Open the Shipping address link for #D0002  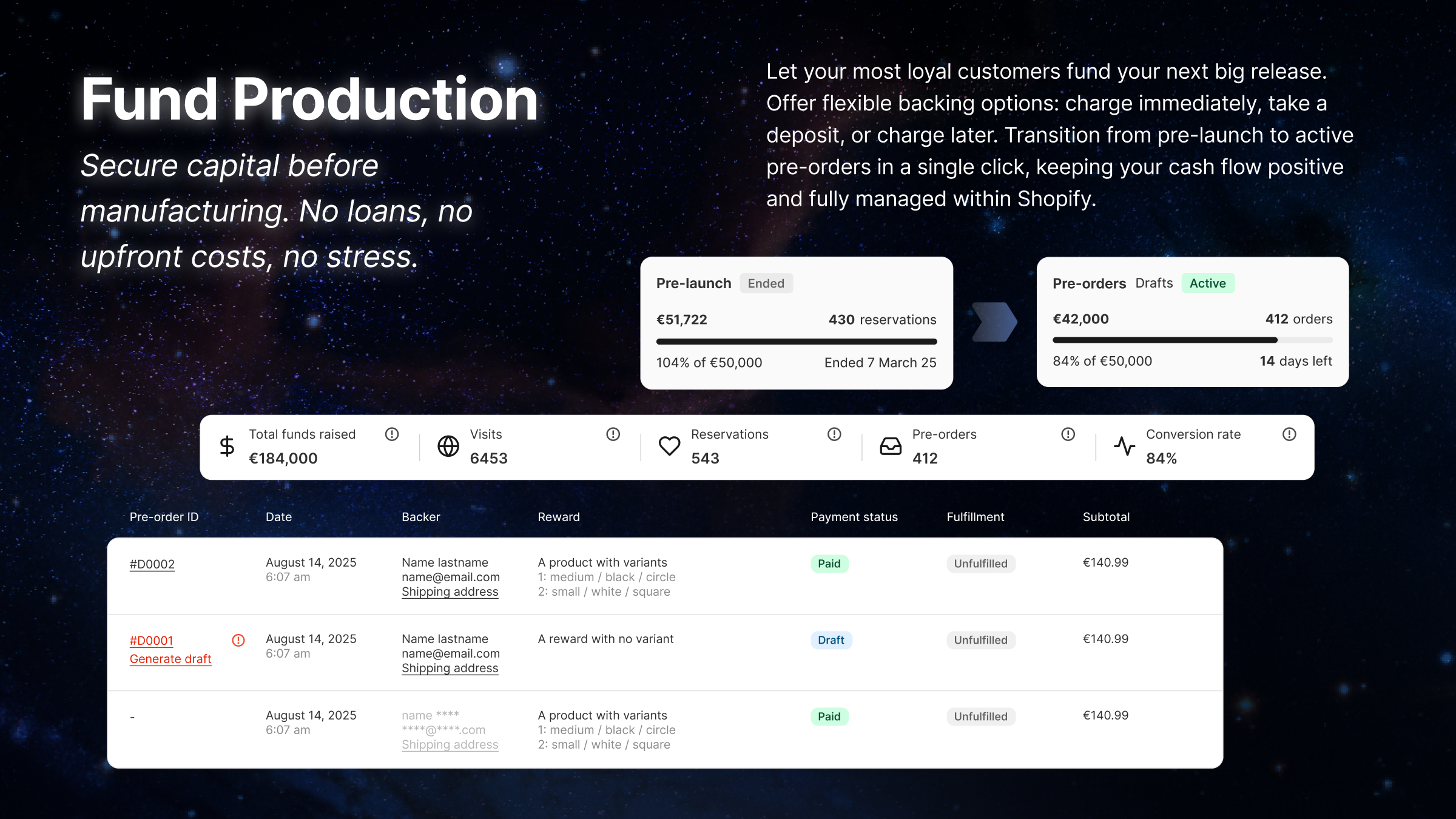click(x=450, y=591)
